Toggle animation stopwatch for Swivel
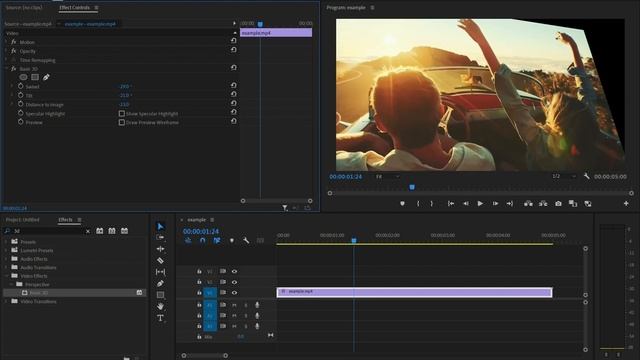This screenshot has width=640, height=360. 21,86
